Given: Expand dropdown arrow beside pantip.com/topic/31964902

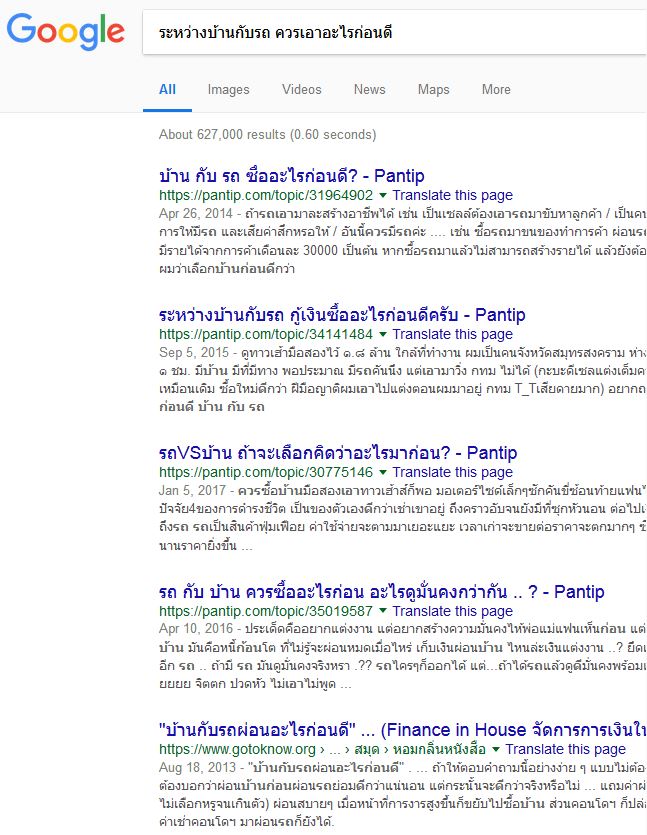Looking at the screenshot, I should tap(382, 195).
